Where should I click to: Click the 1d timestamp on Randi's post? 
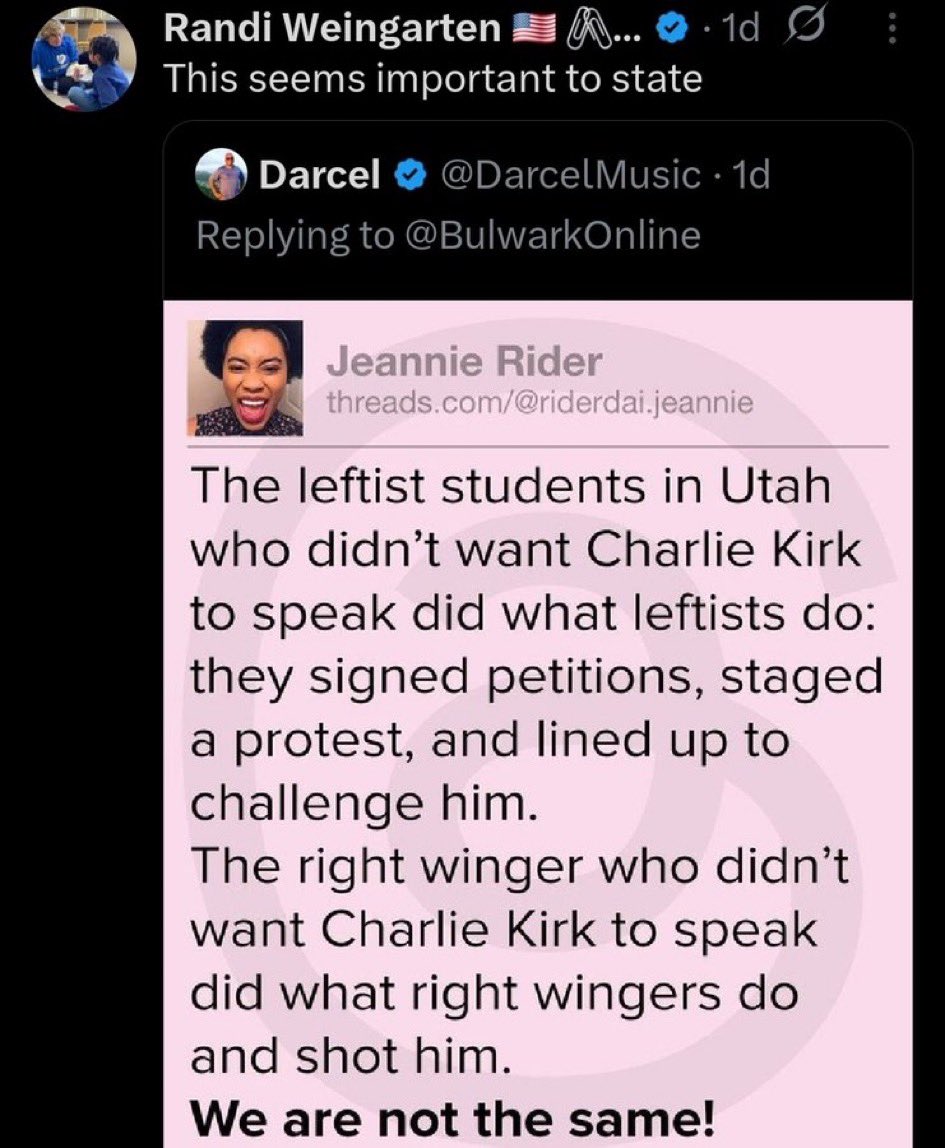click(740, 31)
